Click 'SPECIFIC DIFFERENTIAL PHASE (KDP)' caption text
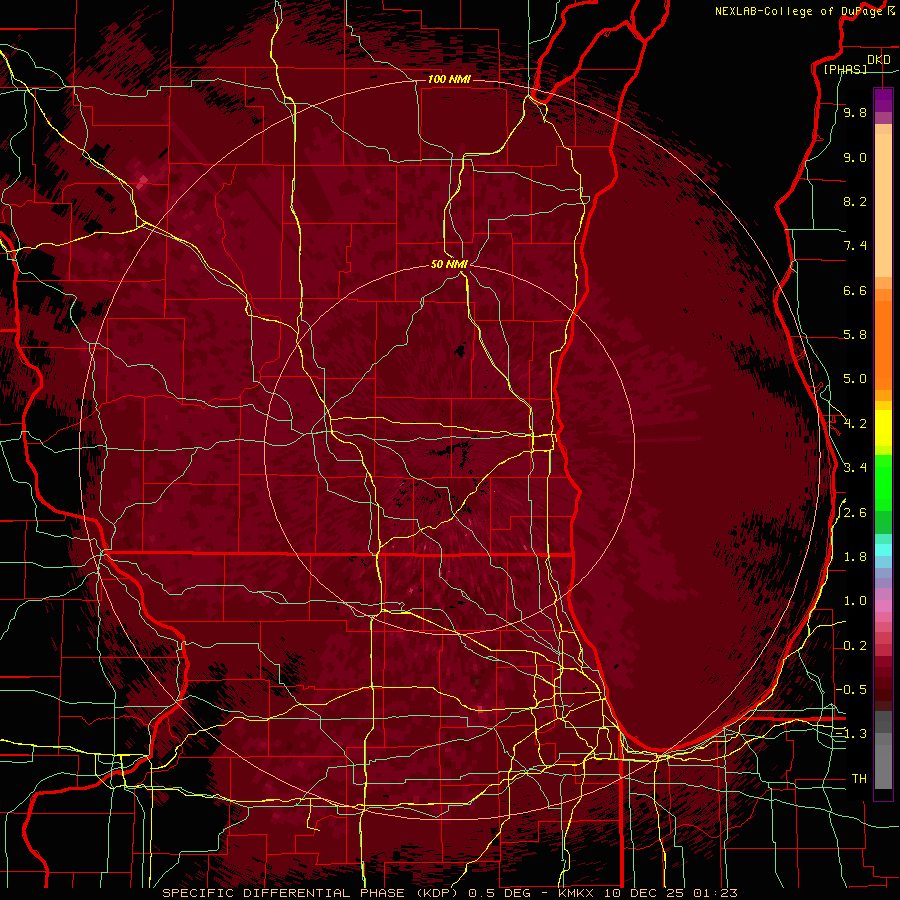 coord(312,893)
